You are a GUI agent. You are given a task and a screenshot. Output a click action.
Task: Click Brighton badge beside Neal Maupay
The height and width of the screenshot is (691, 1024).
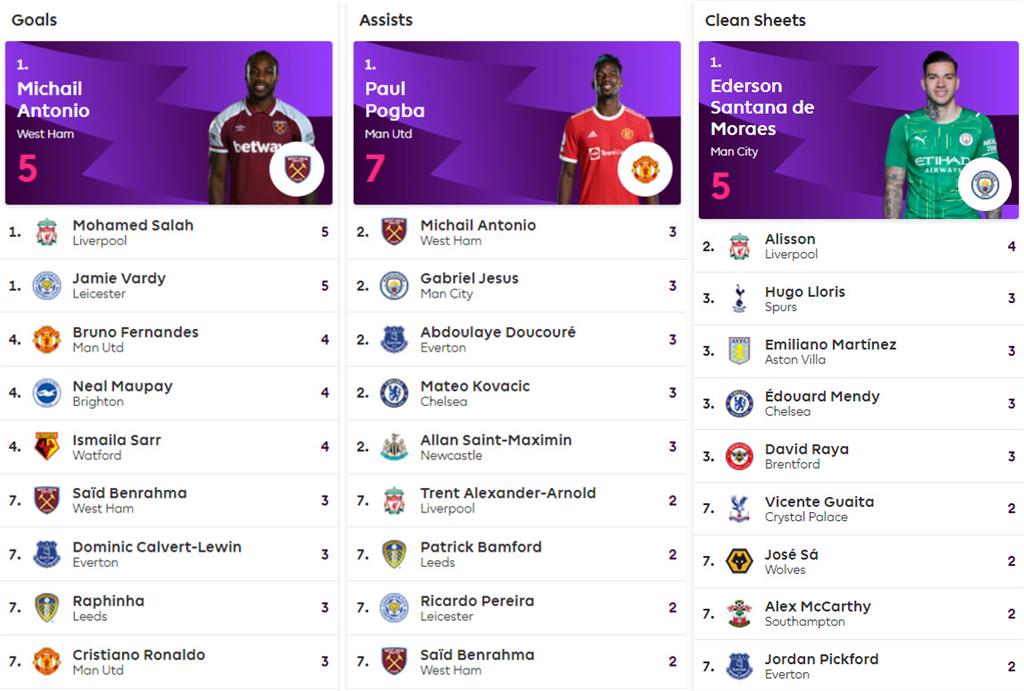coord(46,393)
